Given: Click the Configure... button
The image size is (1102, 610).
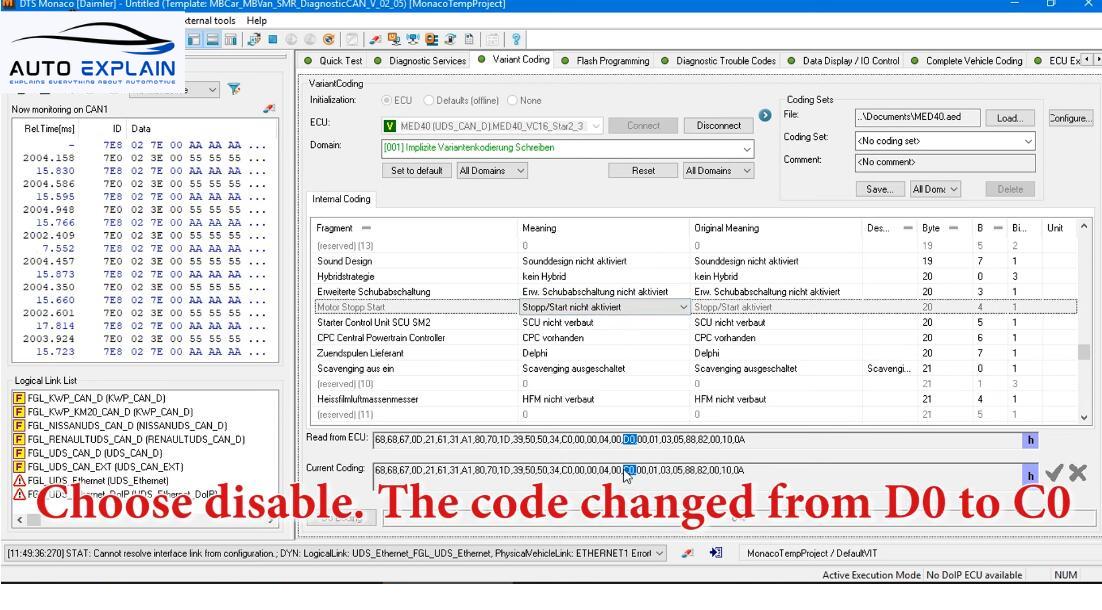Looking at the screenshot, I should click(1070, 118).
